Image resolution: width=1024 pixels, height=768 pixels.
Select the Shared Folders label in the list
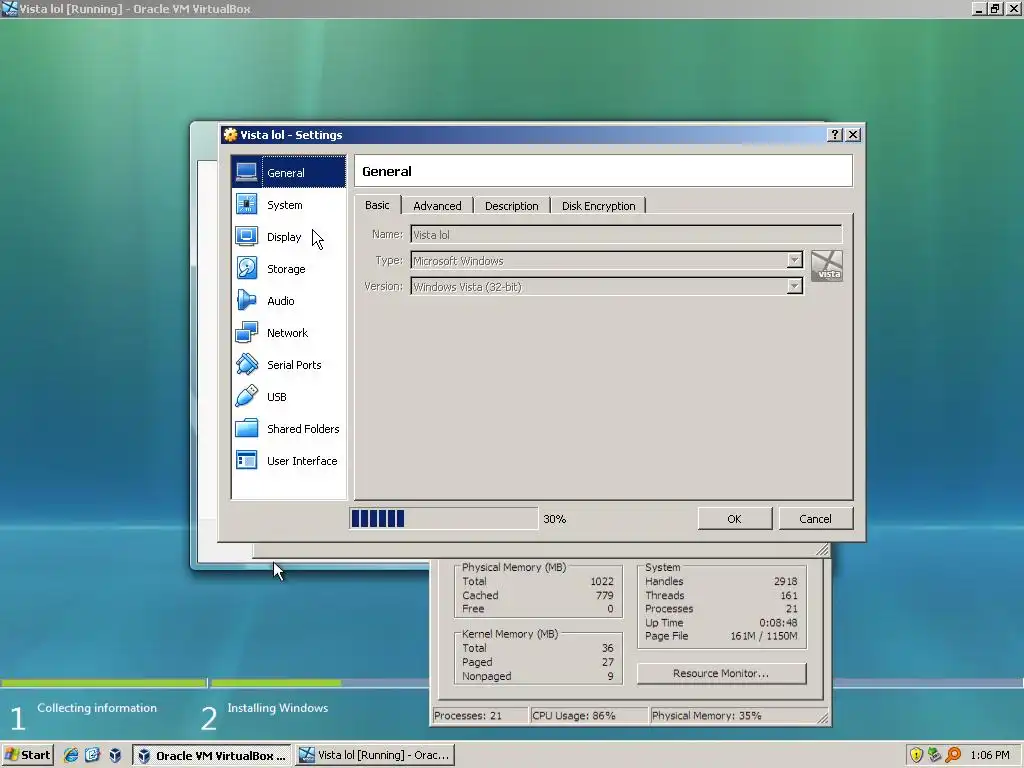303,429
